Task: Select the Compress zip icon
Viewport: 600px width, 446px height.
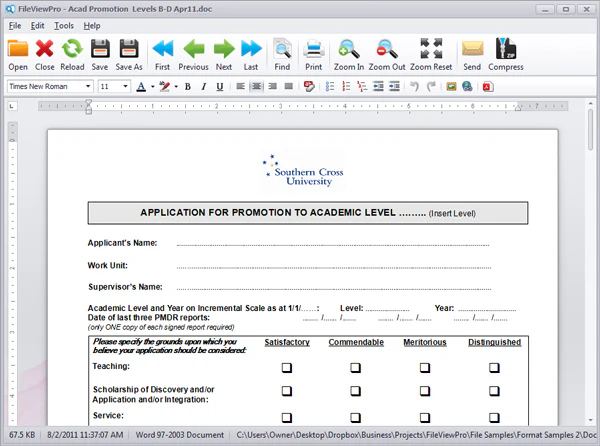Action: click(x=505, y=49)
